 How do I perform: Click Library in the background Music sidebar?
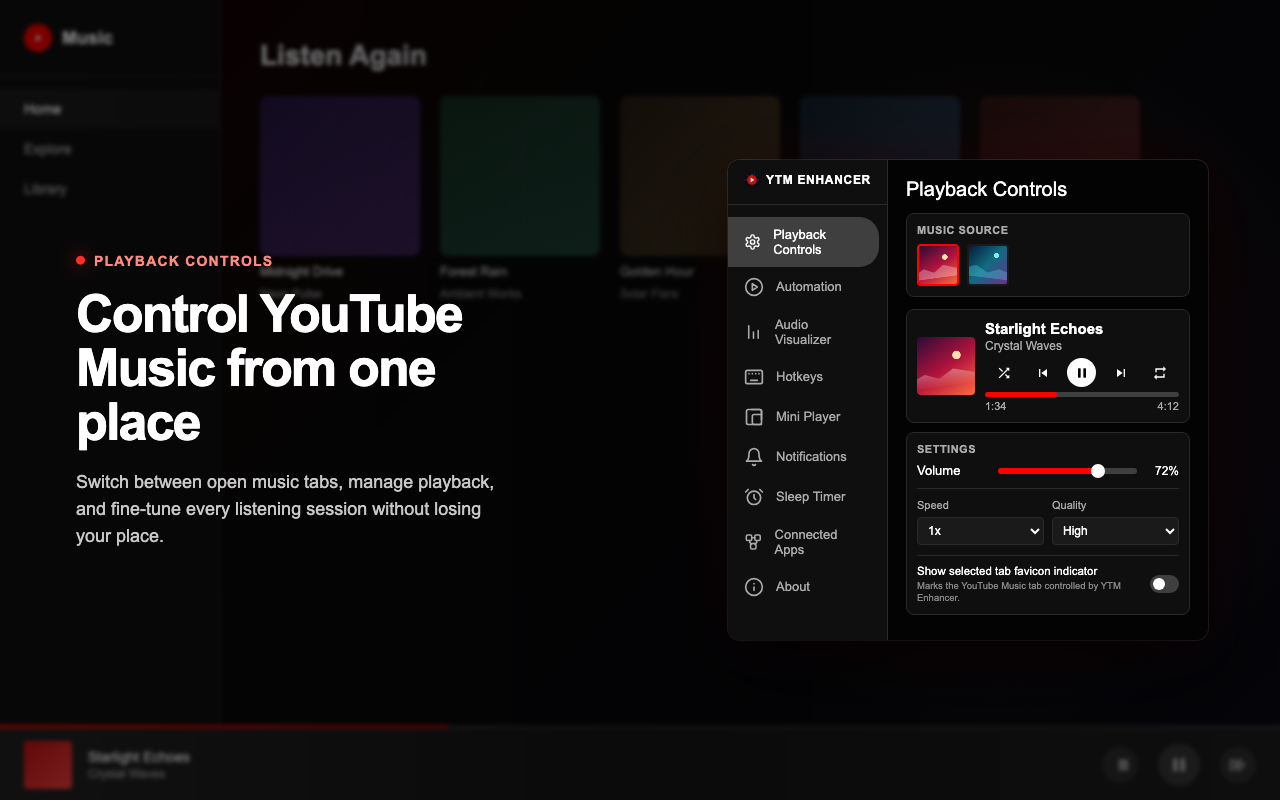click(110, 189)
